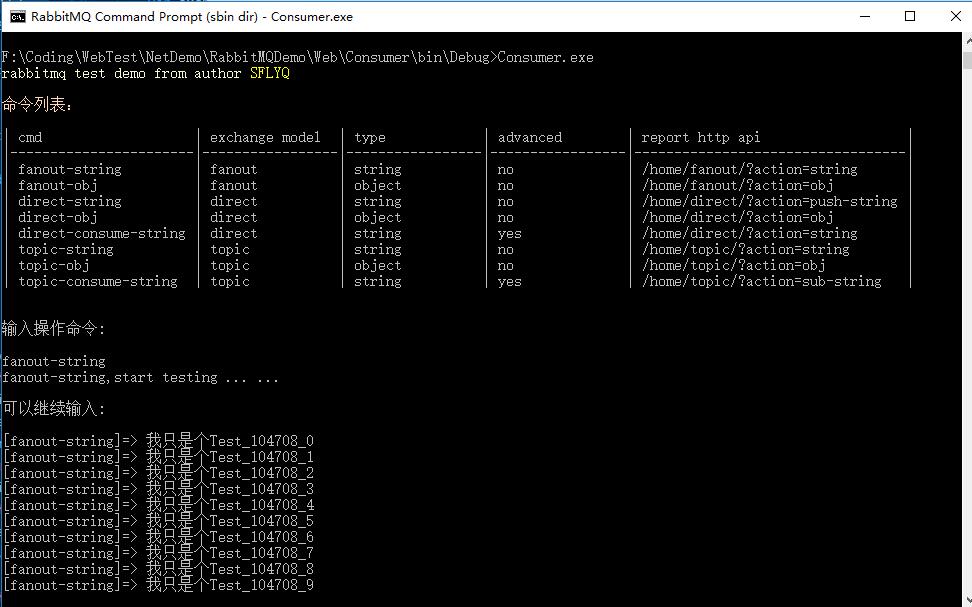The image size is (972, 607).
Task: Click the 'advanced' column header
Action: [530, 137]
